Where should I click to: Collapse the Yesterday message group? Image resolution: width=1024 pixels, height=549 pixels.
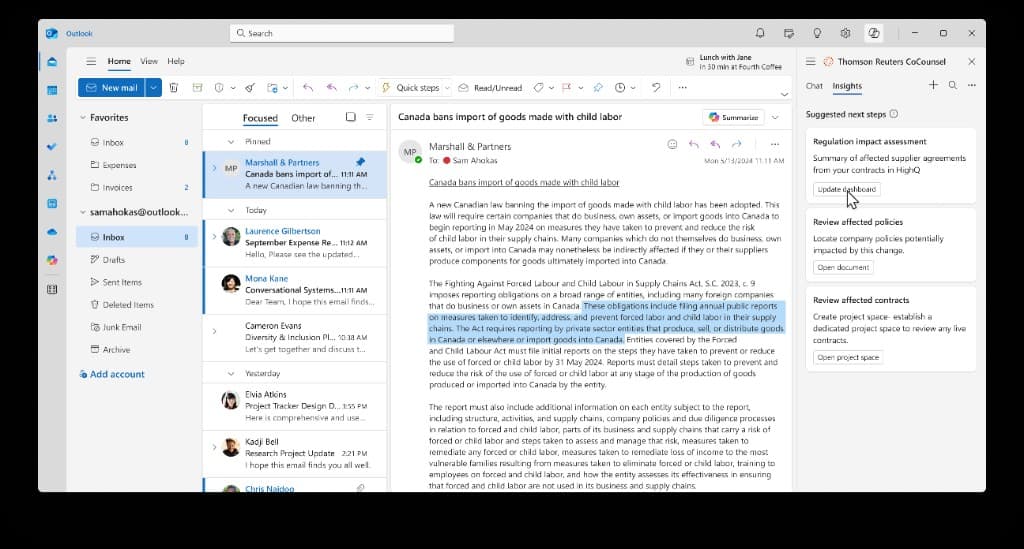[231, 373]
